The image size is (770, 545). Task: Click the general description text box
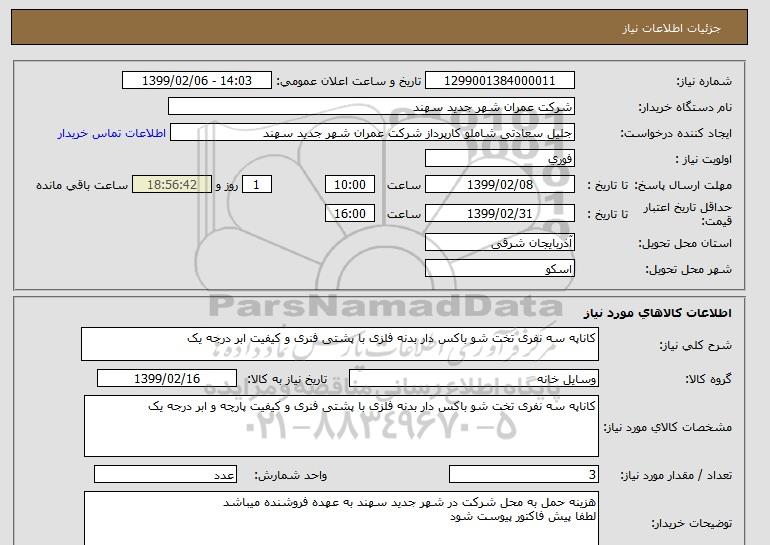tap(340, 345)
